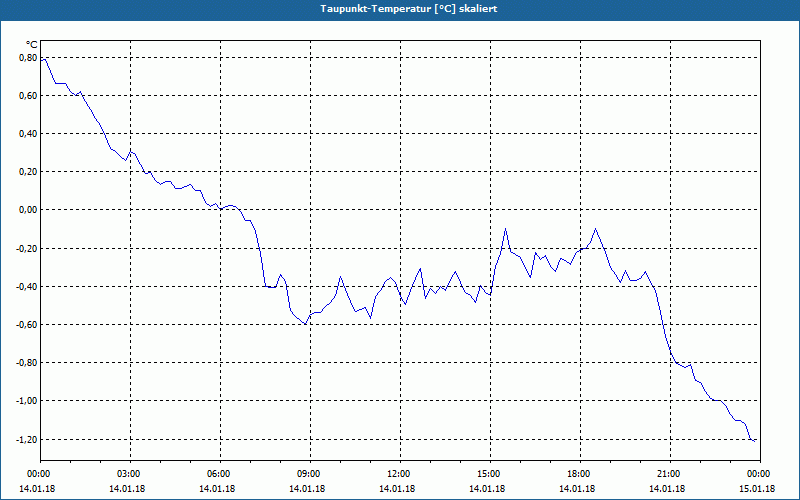Select the -1,00 y-axis label
This screenshot has width=800, height=500.
tap(26, 401)
